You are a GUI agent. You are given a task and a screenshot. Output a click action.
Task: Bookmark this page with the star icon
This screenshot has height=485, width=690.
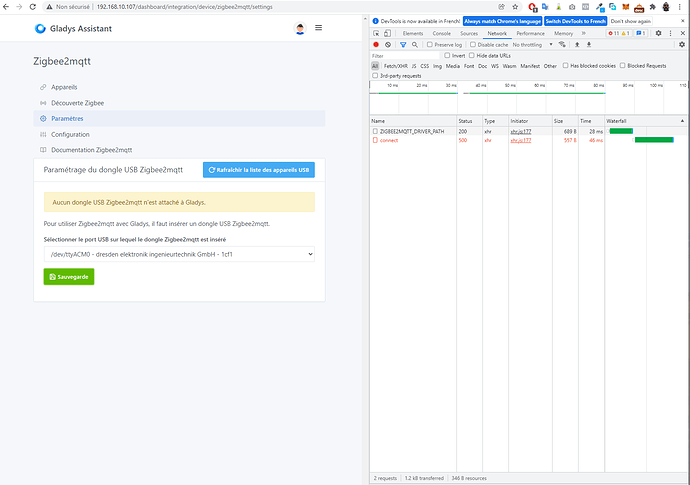tap(515, 7)
